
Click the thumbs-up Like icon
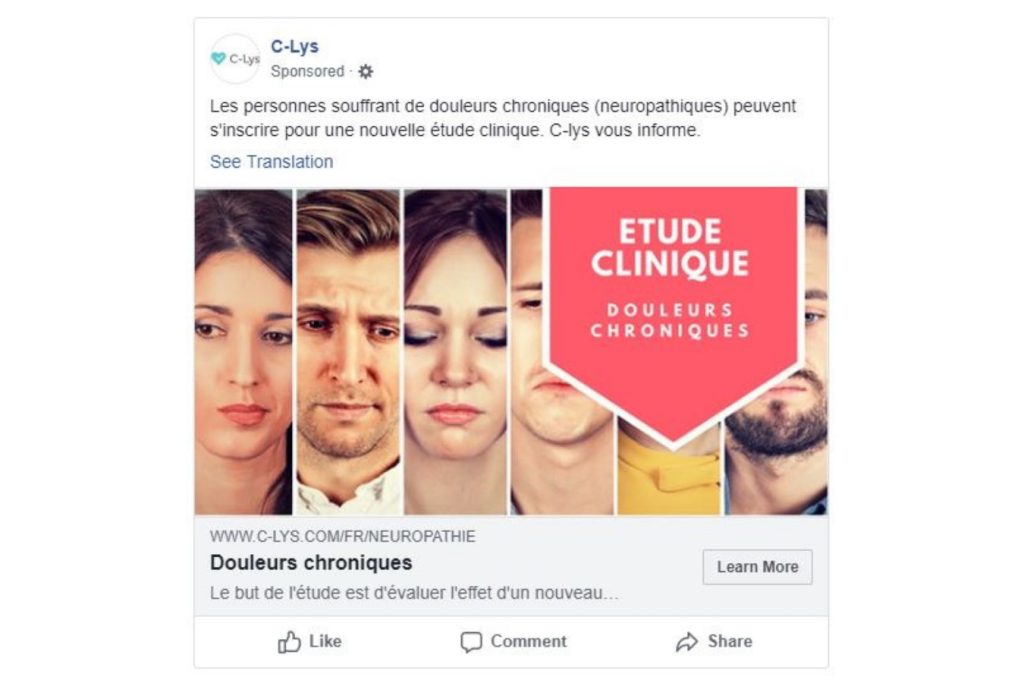(x=289, y=642)
